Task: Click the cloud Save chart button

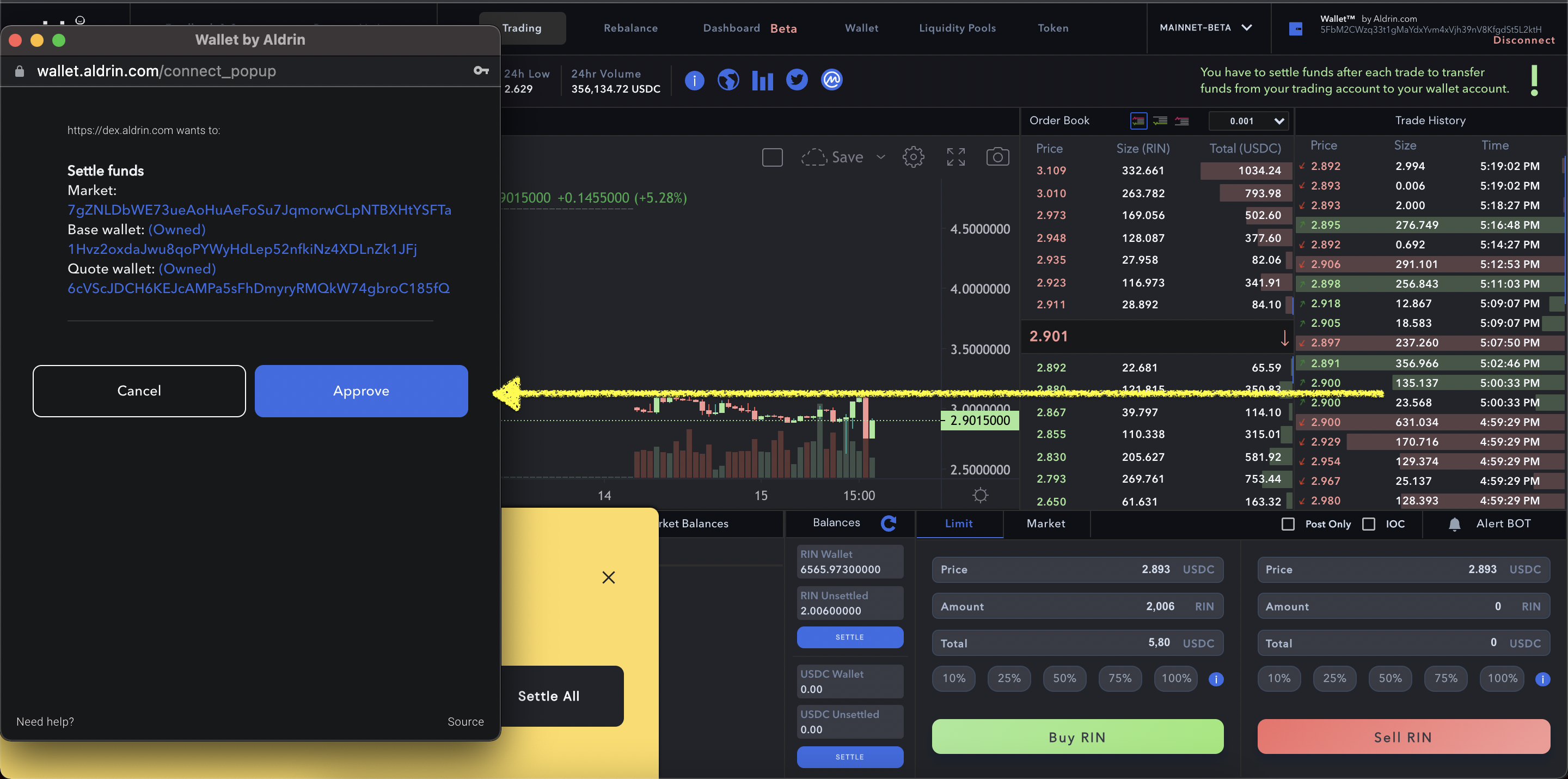Action: click(832, 157)
